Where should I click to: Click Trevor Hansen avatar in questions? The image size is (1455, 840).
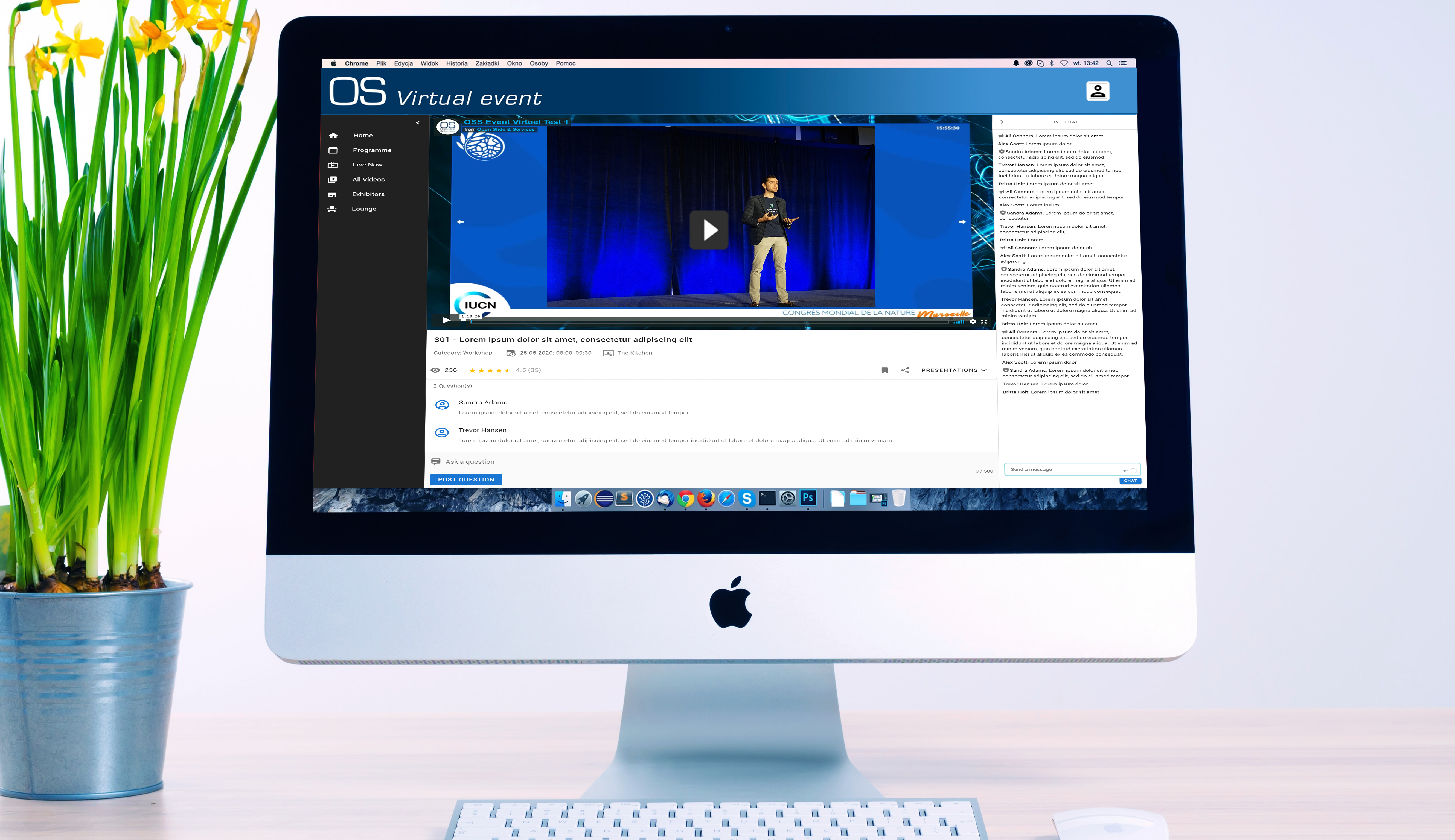pos(442,433)
